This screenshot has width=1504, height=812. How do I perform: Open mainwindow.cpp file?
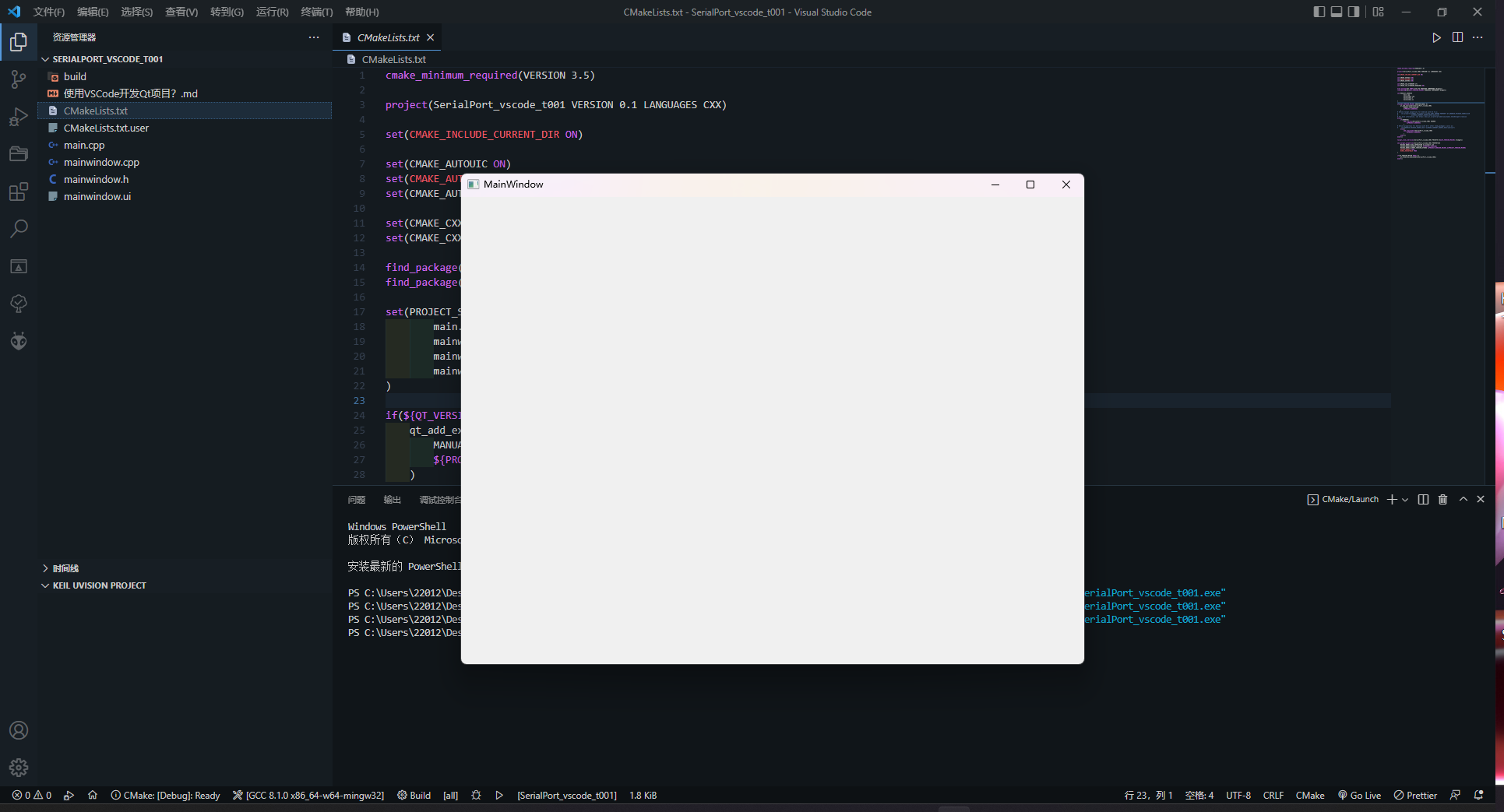tap(185, 162)
